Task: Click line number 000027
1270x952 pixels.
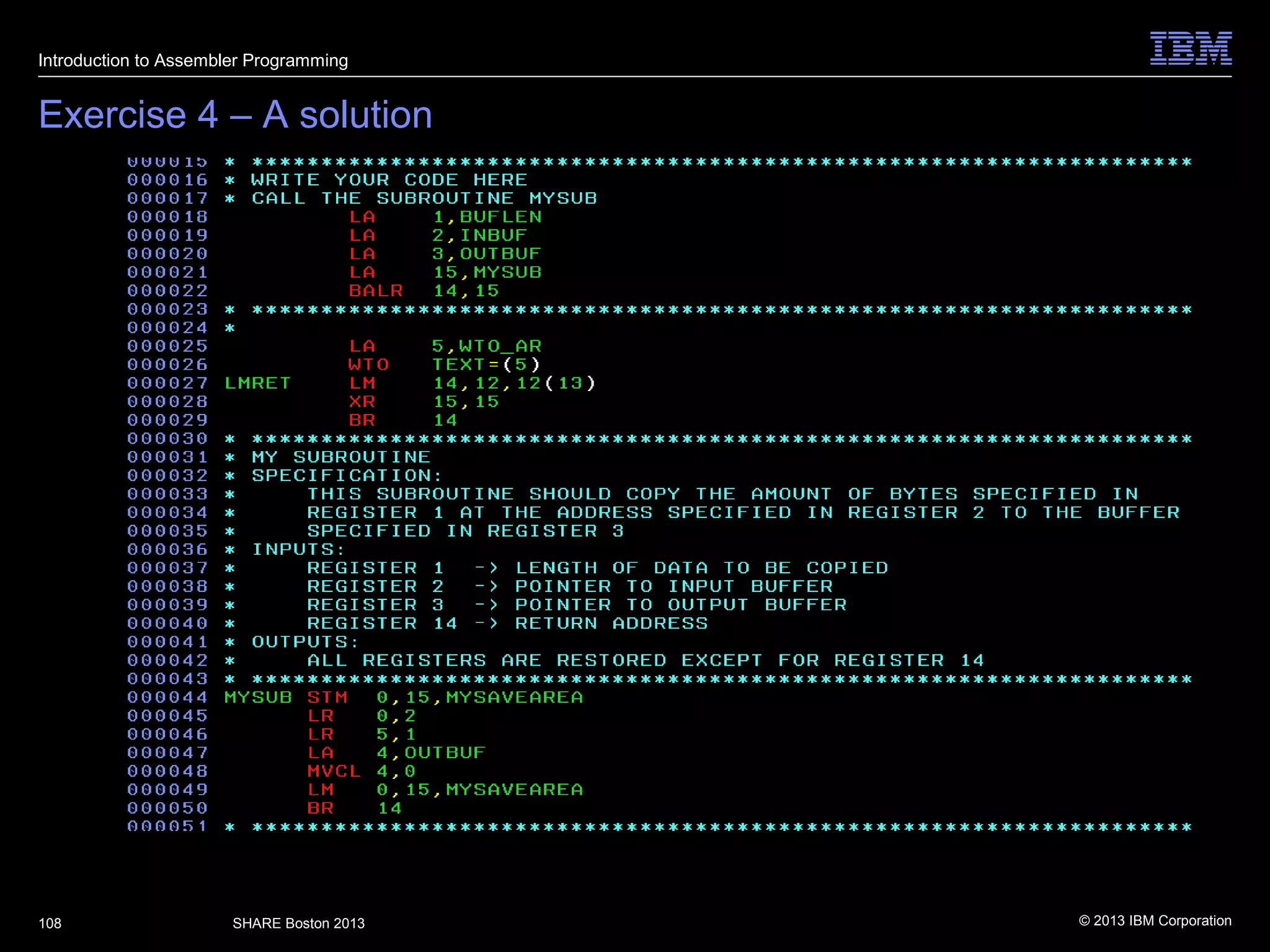Action: [x=167, y=383]
